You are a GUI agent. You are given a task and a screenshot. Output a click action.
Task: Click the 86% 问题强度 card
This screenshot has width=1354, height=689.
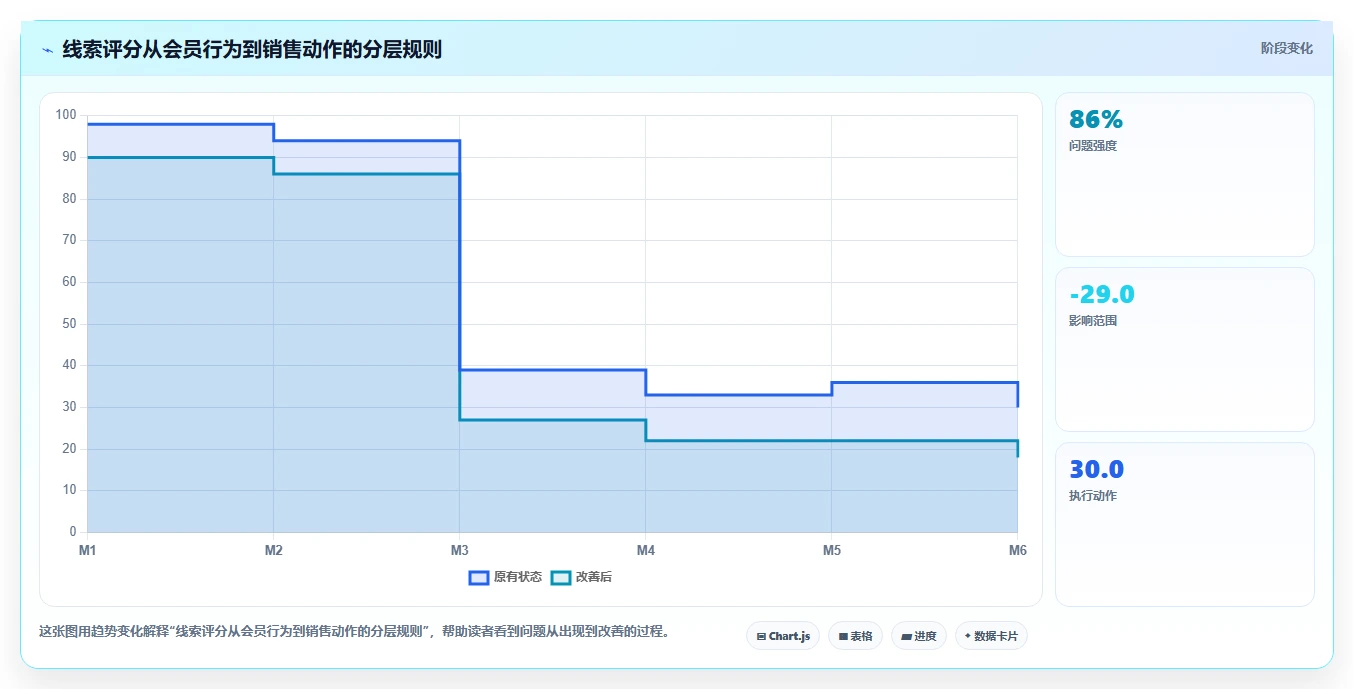1185,175
